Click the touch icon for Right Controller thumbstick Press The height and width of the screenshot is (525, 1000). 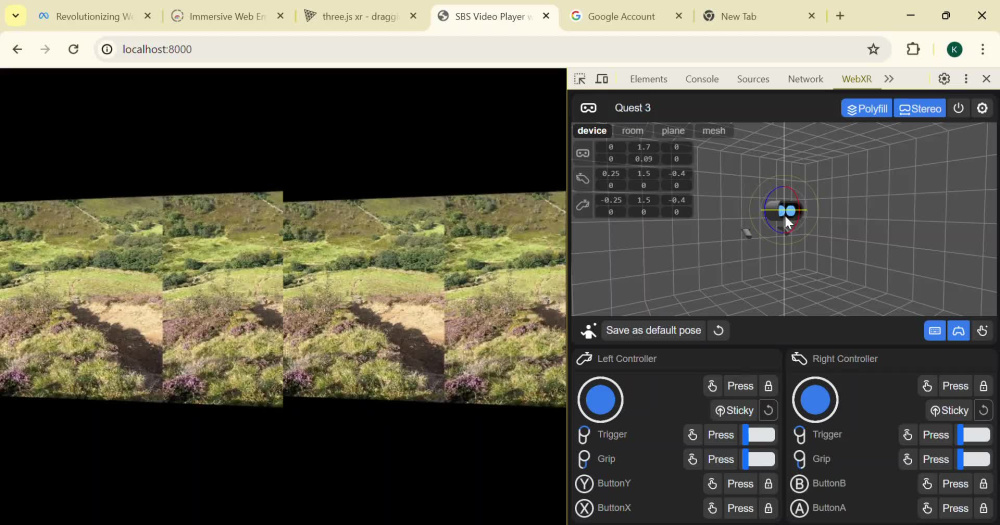pos(927,386)
